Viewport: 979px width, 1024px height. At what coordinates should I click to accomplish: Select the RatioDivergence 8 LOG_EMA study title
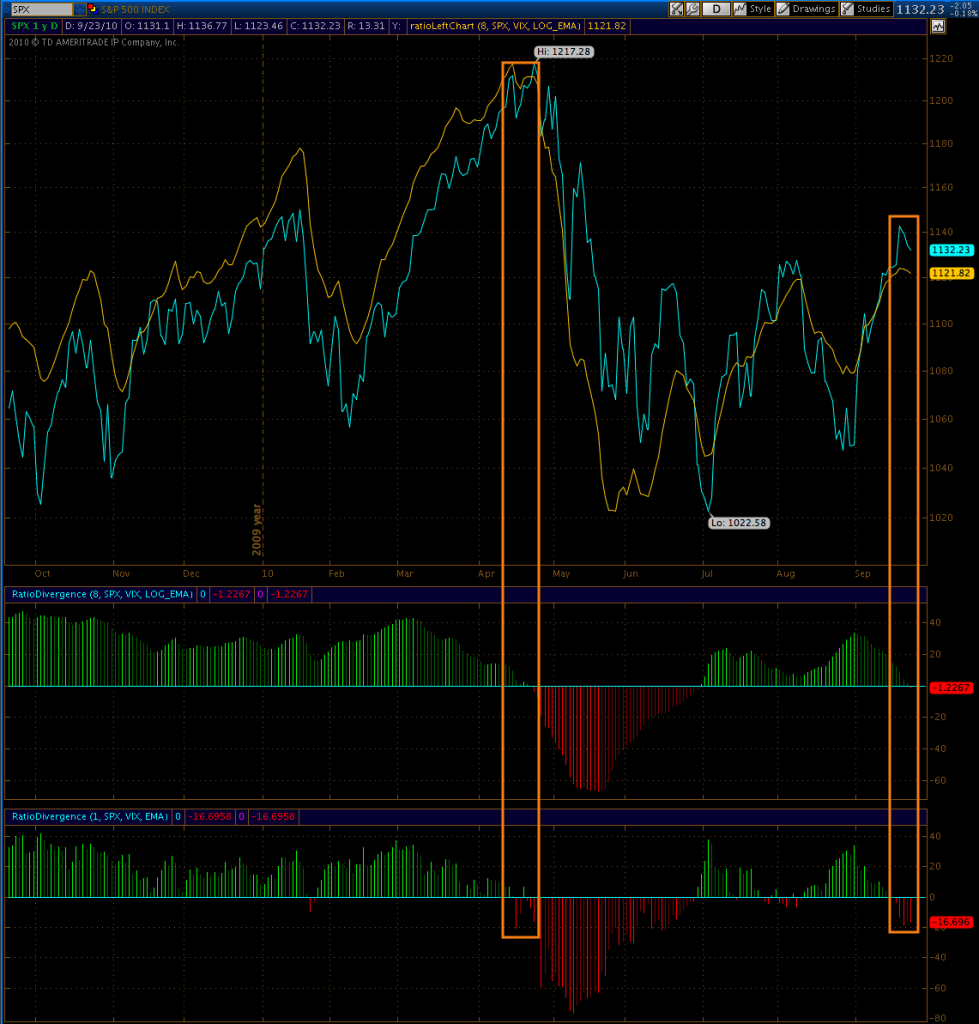coord(101,594)
